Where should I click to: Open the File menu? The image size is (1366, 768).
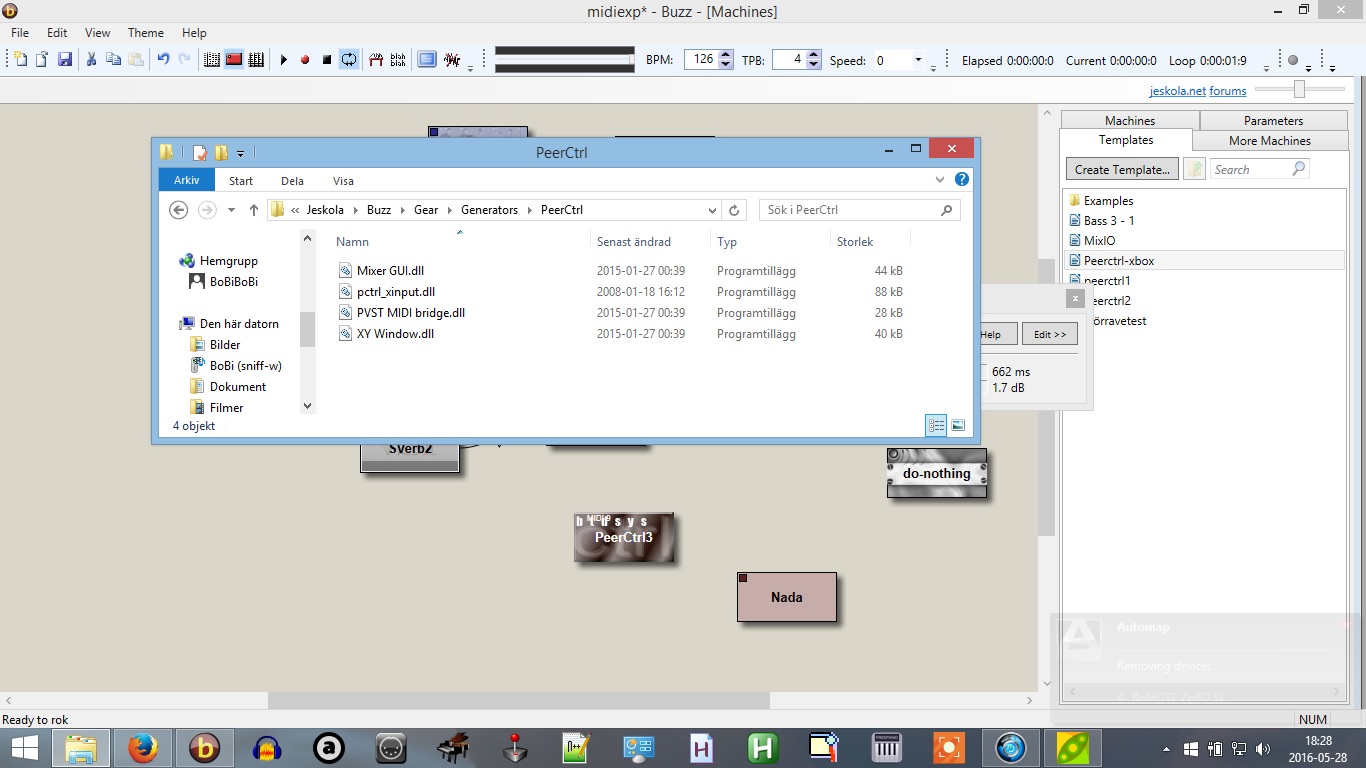pos(20,33)
